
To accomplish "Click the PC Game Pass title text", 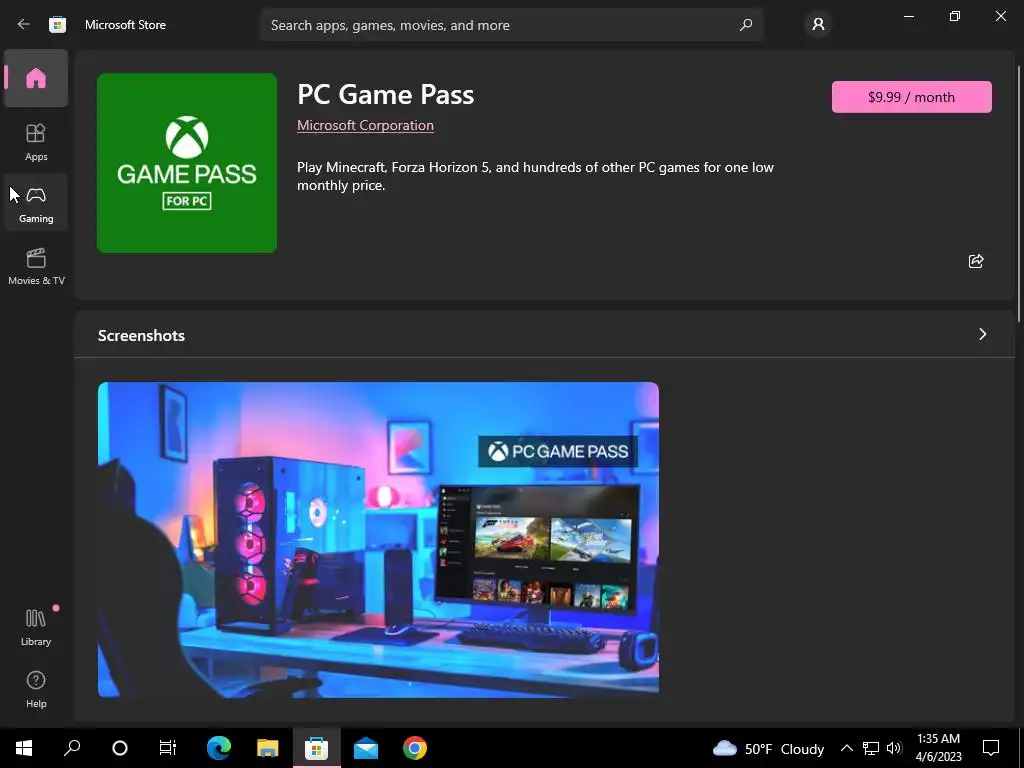I will pos(385,95).
